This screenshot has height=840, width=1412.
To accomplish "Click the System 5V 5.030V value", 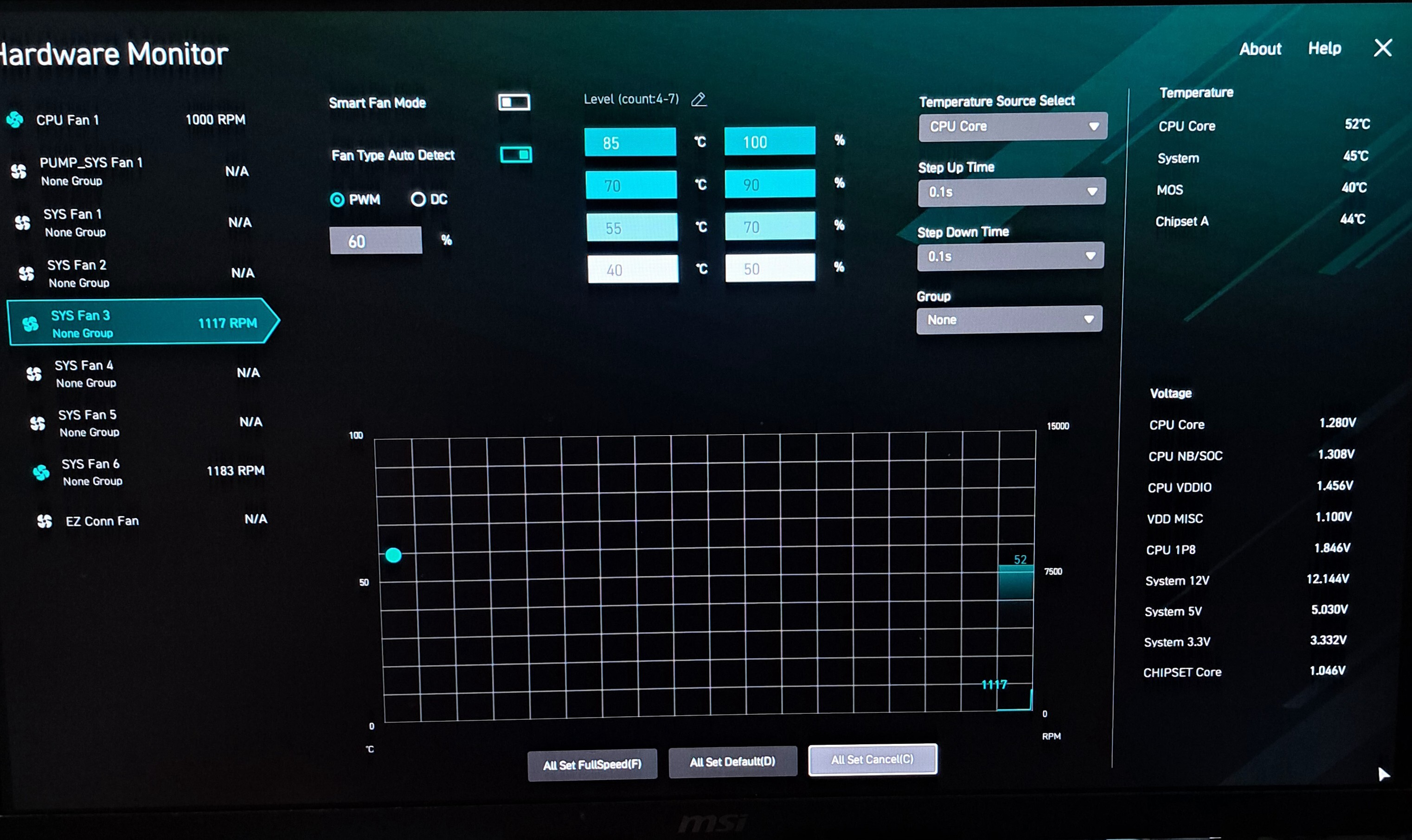I will click(x=1329, y=609).
